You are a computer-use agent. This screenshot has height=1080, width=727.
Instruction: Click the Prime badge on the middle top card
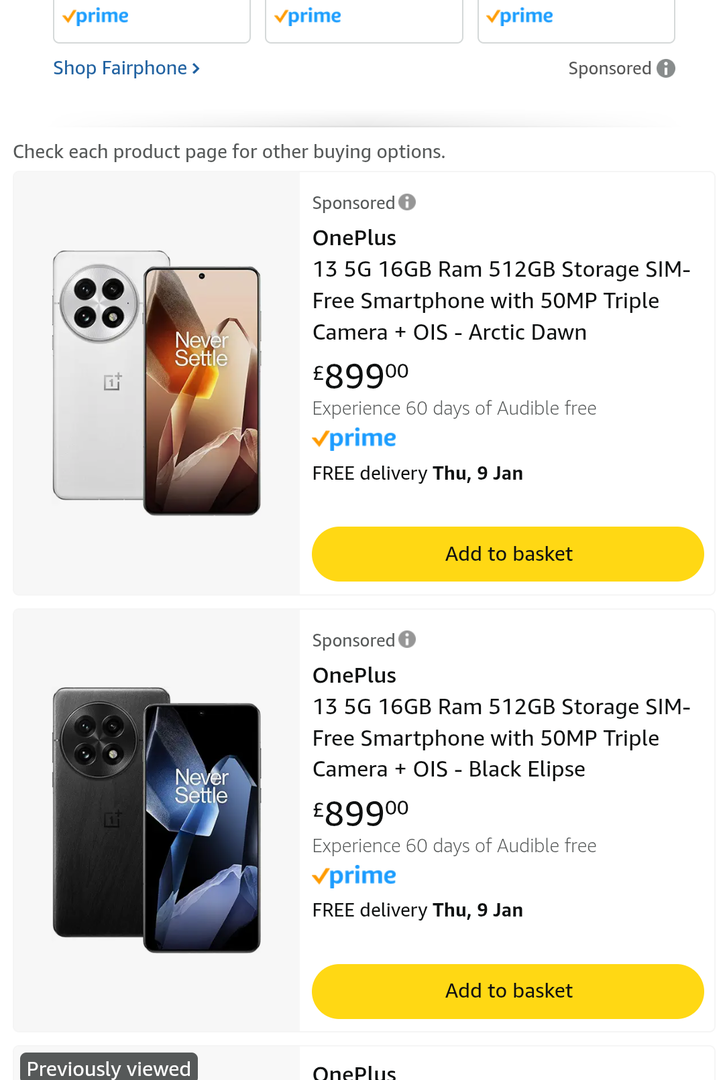click(x=307, y=16)
